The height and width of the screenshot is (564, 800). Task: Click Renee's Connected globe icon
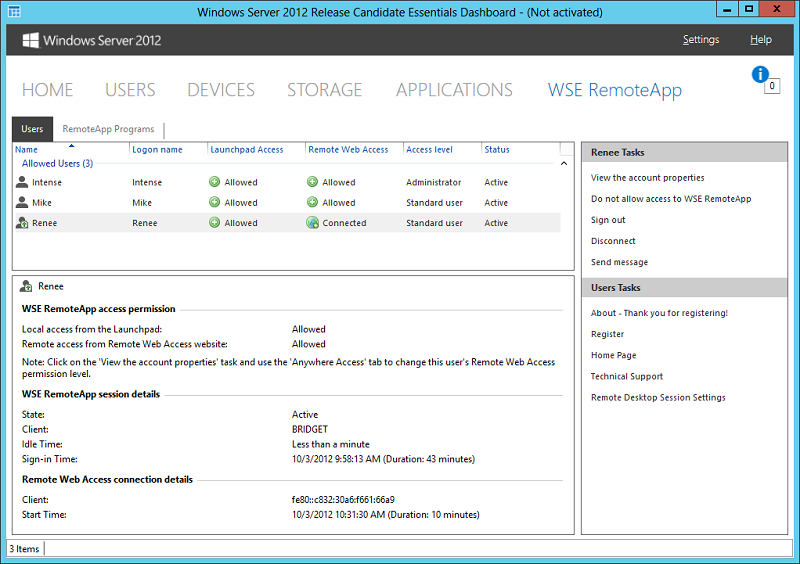pos(312,223)
